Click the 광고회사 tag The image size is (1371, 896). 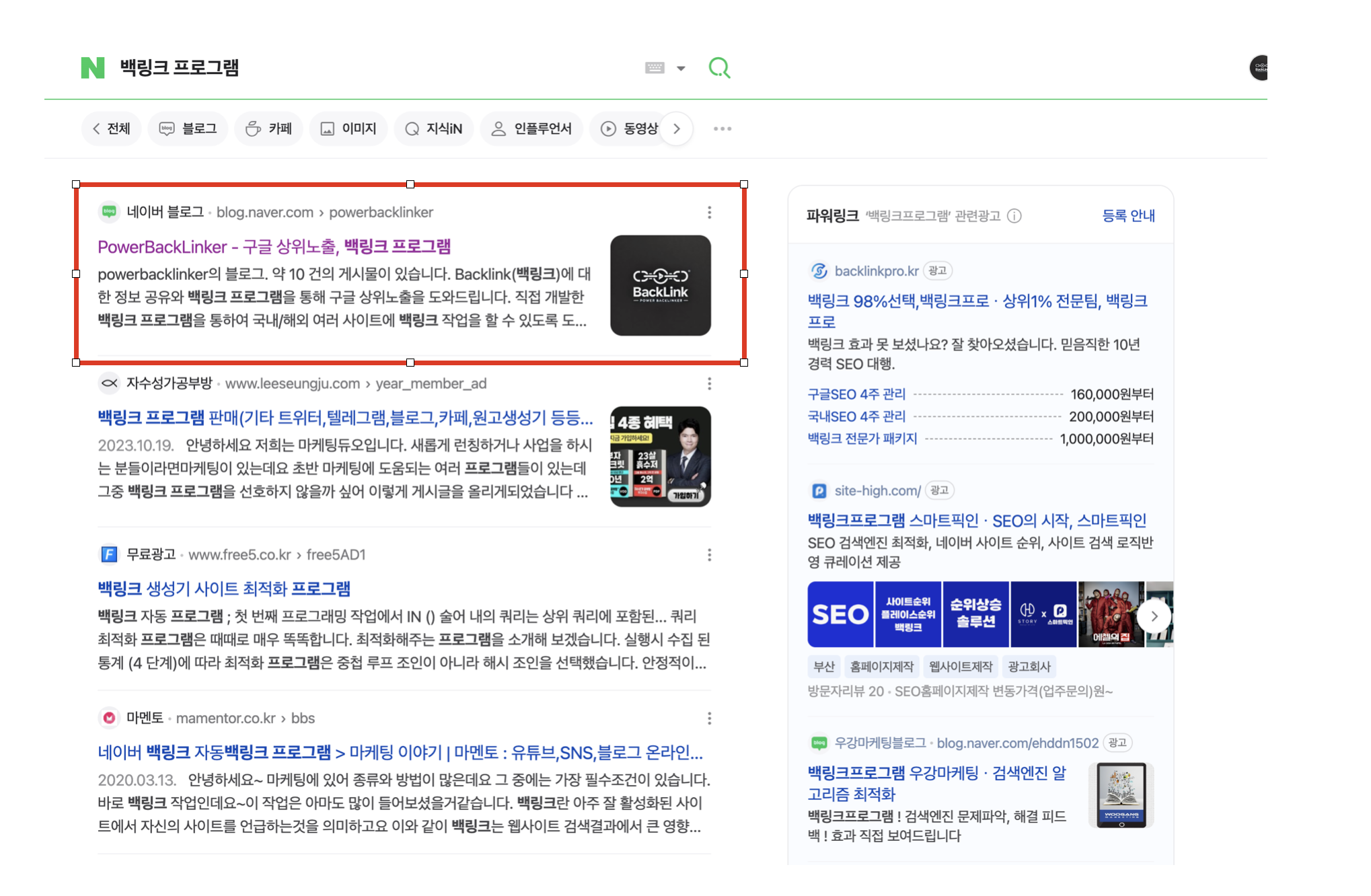(x=1029, y=667)
